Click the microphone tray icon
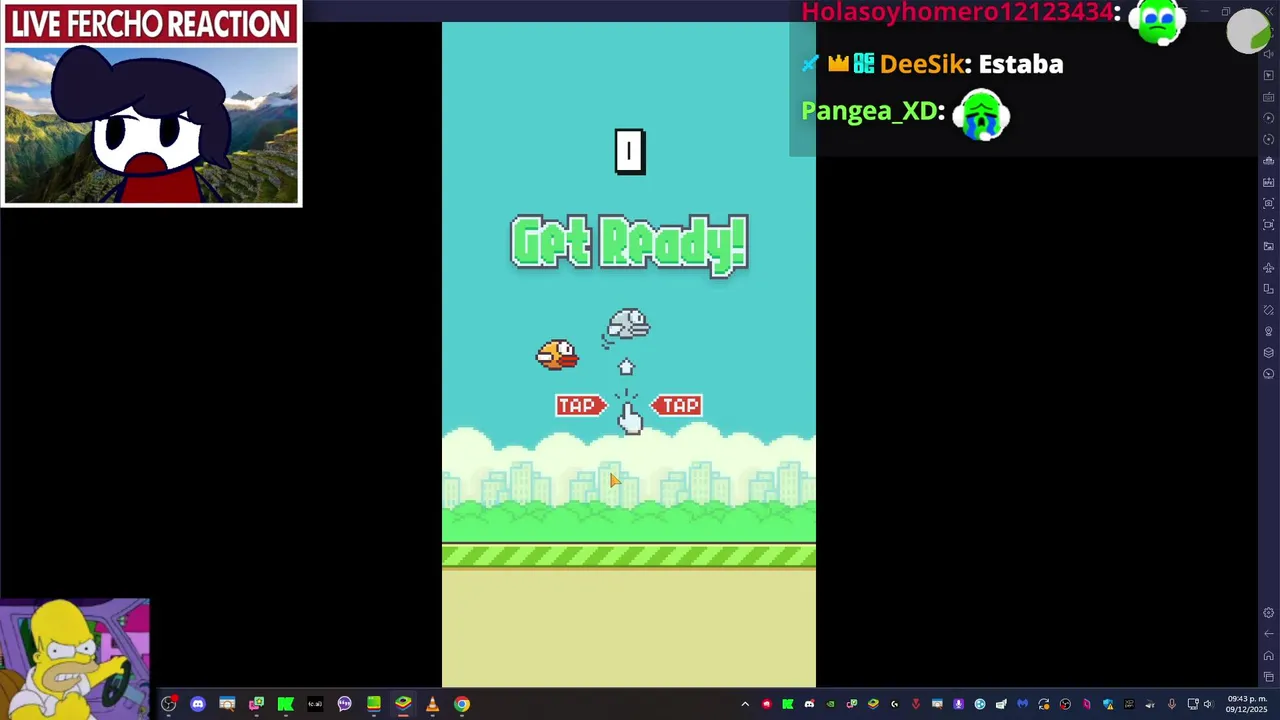This screenshot has width=1280, height=720. click(1171, 704)
